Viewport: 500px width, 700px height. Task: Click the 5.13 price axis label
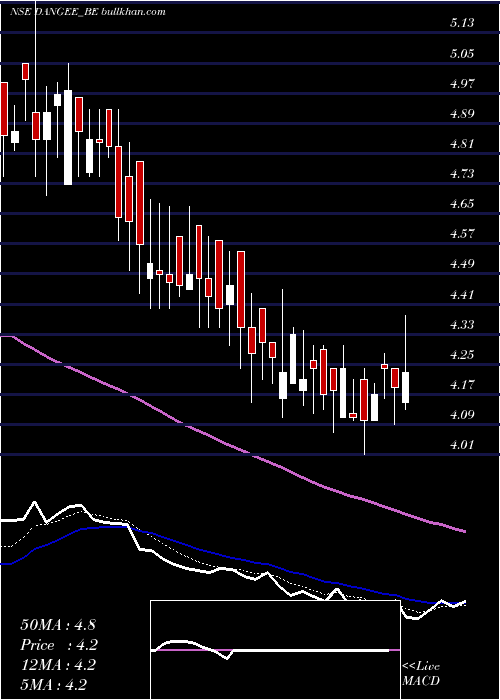click(462, 23)
